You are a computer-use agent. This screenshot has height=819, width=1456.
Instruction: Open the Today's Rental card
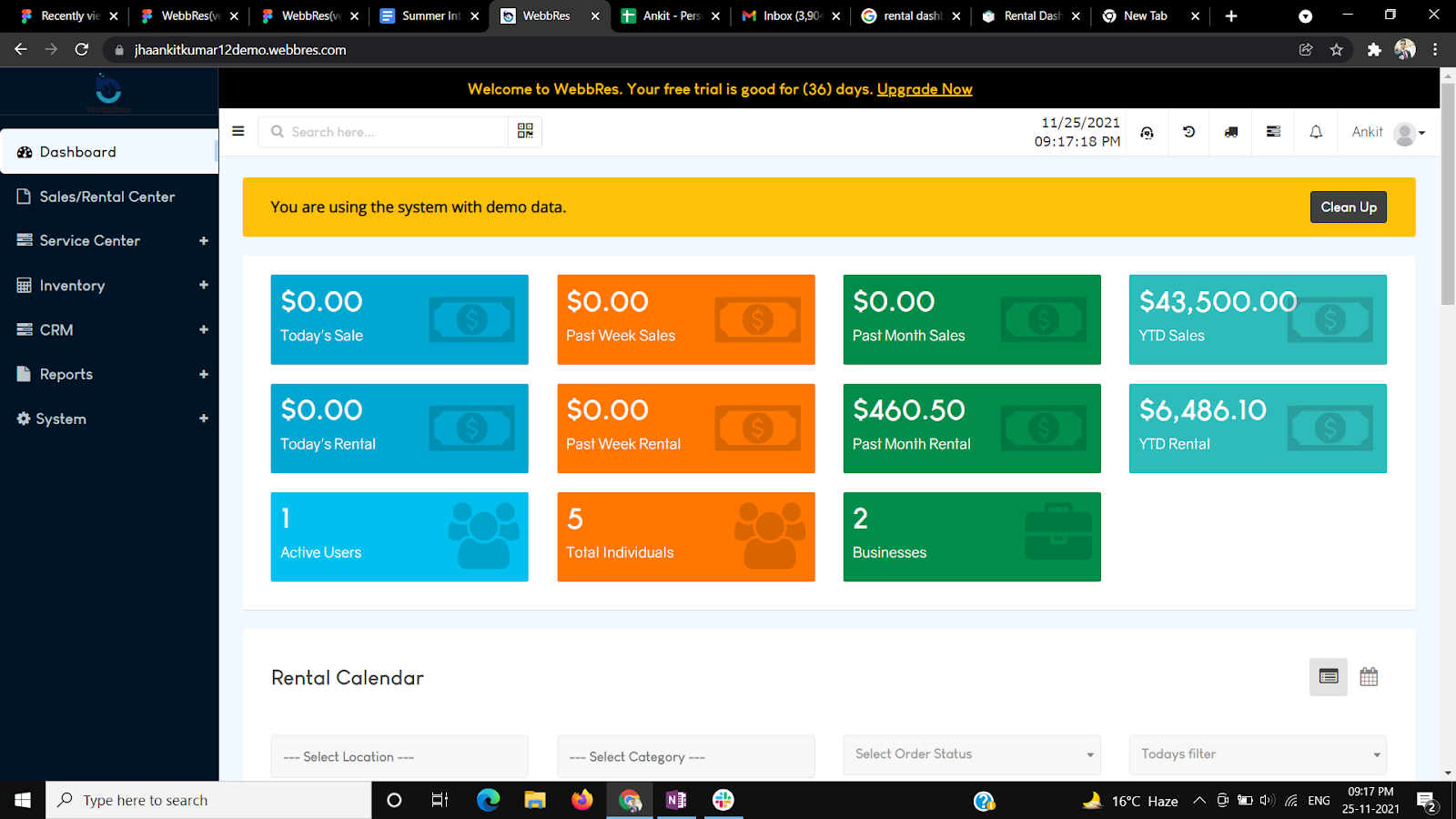click(x=399, y=428)
